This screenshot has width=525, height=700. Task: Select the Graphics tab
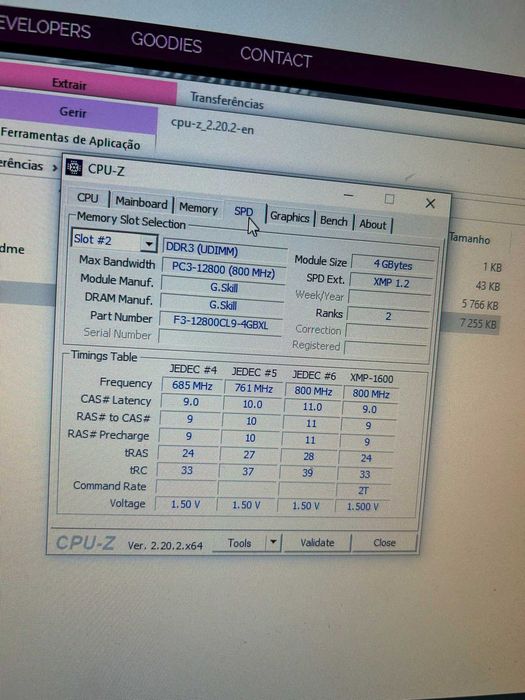[289, 217]
